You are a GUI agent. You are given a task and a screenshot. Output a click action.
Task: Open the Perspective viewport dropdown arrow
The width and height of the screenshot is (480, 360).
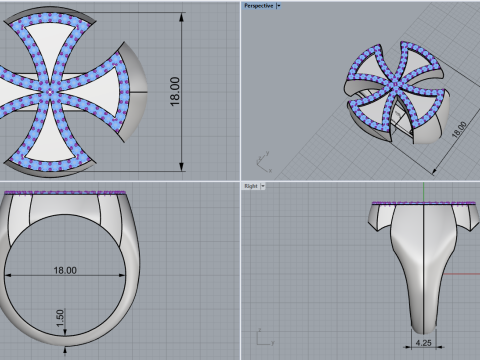pos(279,6)
